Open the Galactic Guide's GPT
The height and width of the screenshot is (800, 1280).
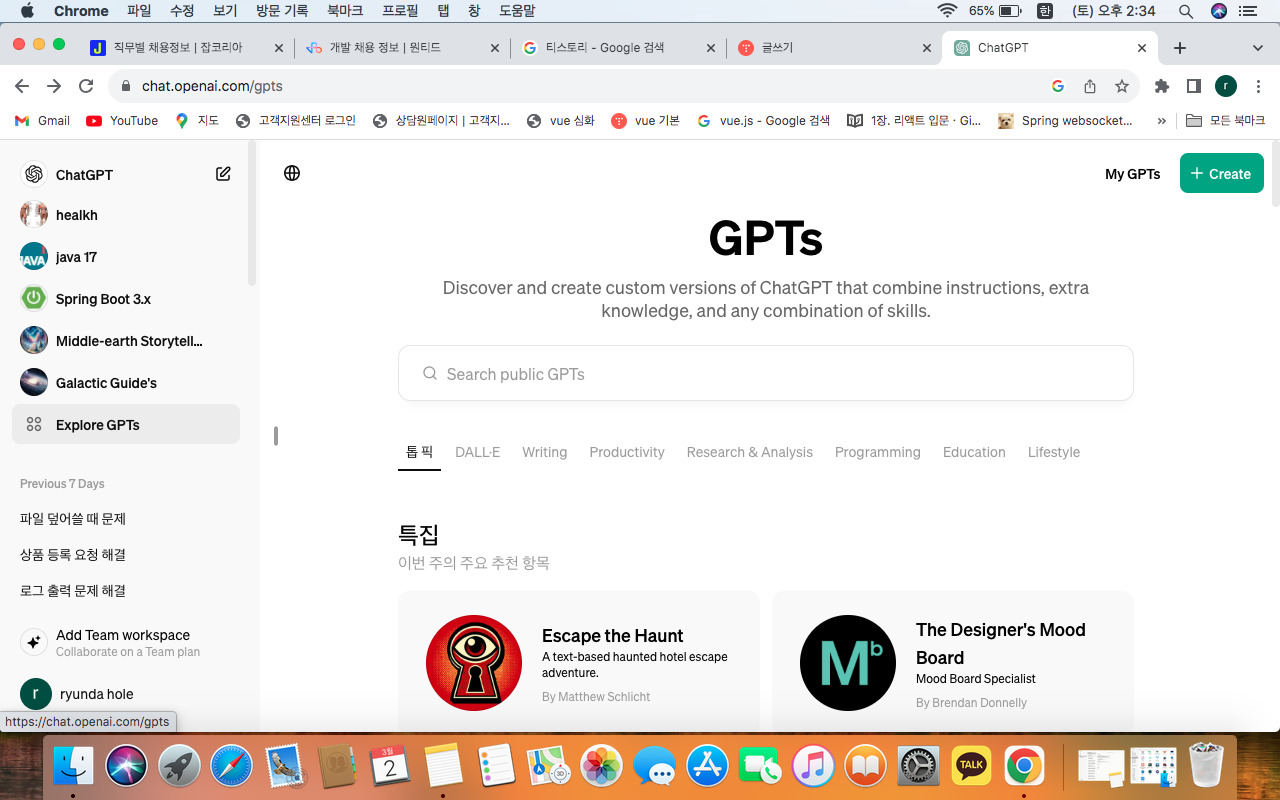point(126,383)
